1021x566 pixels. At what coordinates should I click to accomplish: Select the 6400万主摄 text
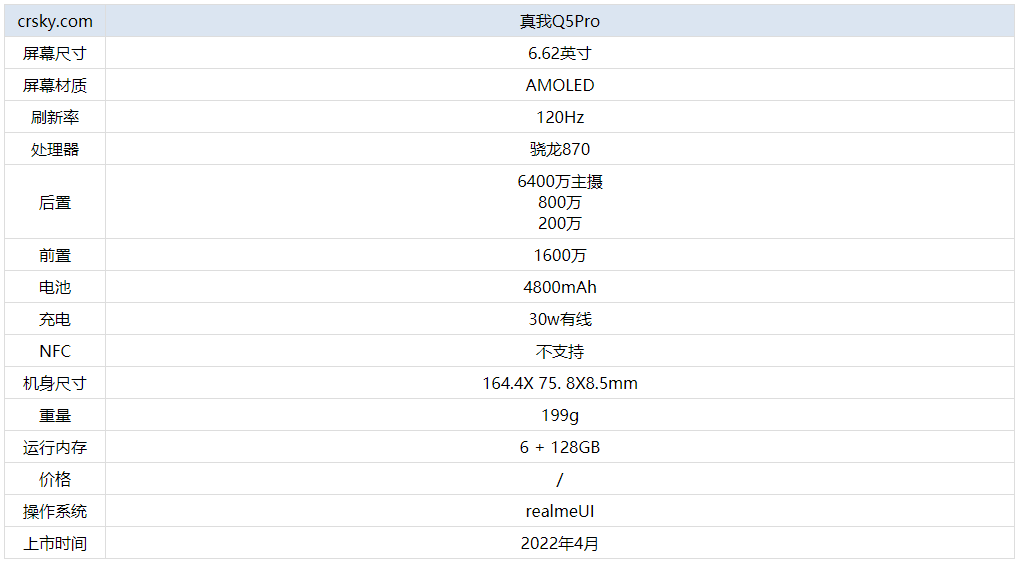559,181
